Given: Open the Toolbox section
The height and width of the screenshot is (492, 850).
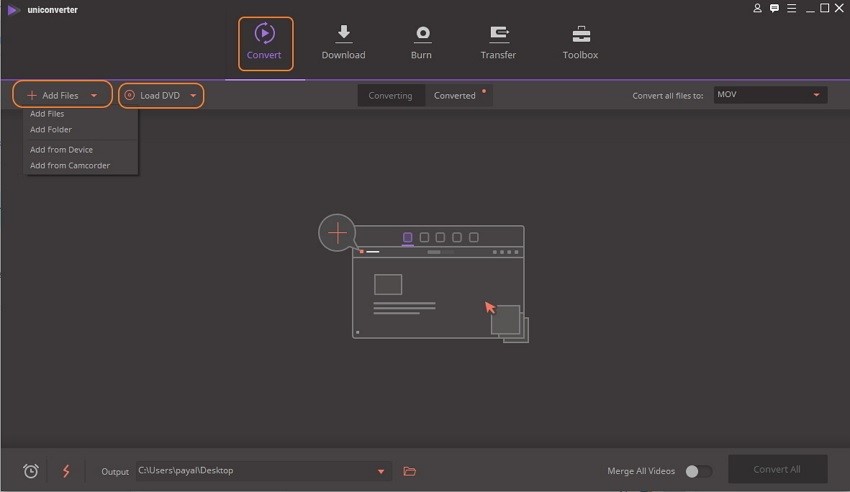Looking at the screenshot, I should [x=580, y=43].
